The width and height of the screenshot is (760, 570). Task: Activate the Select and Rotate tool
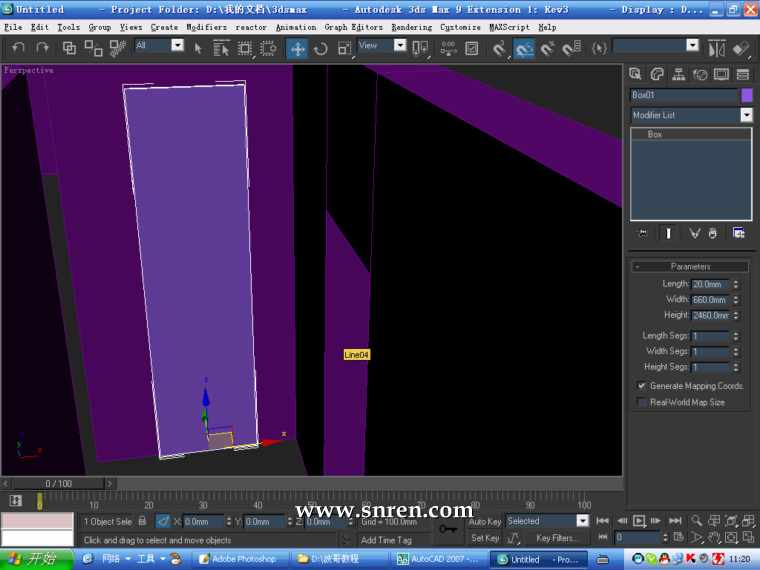[x=321, y=48]
